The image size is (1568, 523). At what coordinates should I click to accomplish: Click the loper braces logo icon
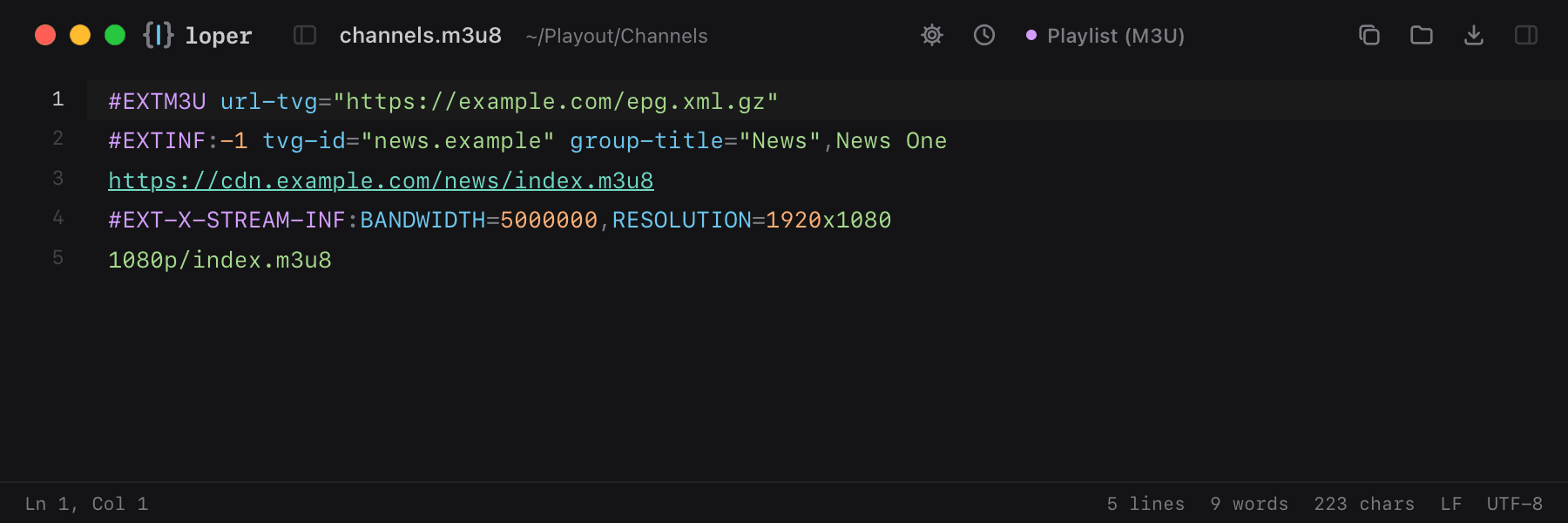pyautogui.click(x=159, y=35)
